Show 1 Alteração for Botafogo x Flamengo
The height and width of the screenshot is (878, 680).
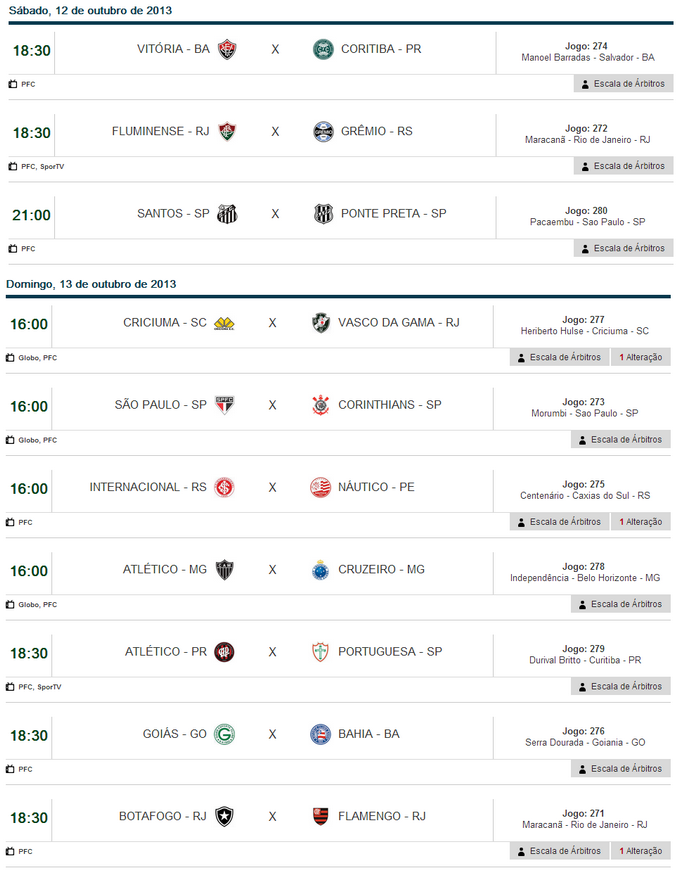pyautogui.click(x=640, y=851)
